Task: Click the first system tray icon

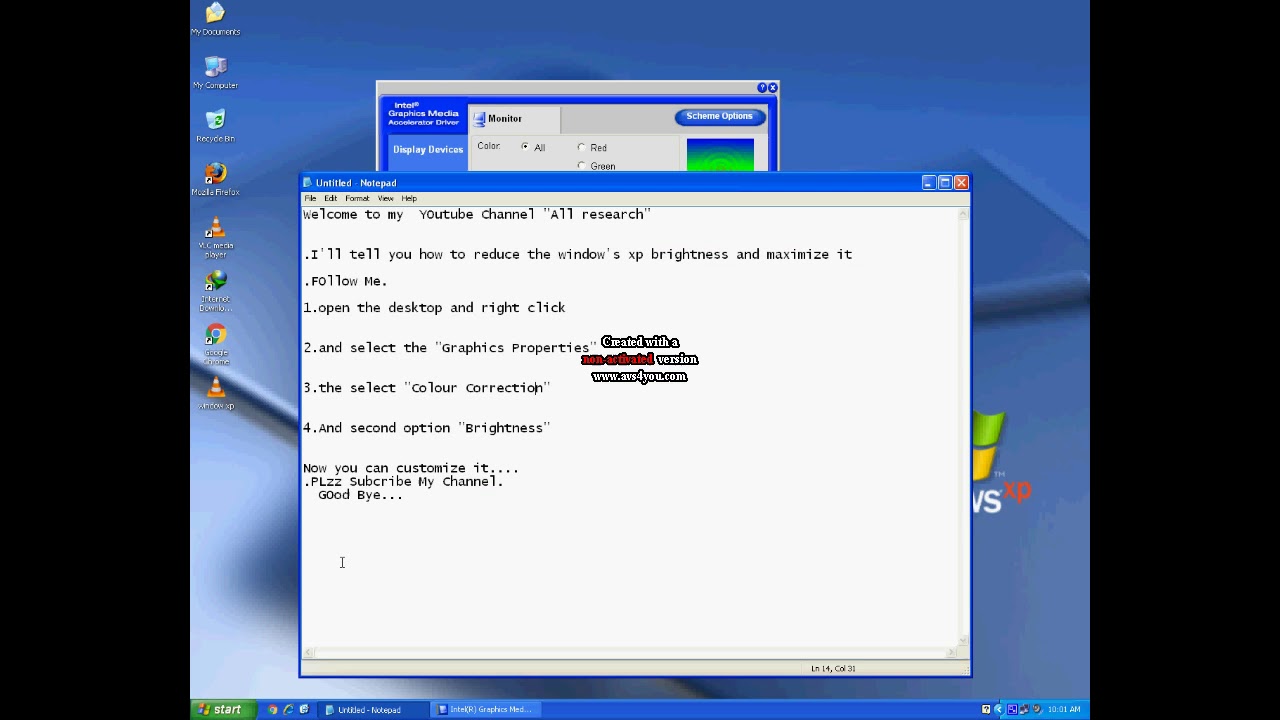Action: pyautogui.click(x=986, y=710)
